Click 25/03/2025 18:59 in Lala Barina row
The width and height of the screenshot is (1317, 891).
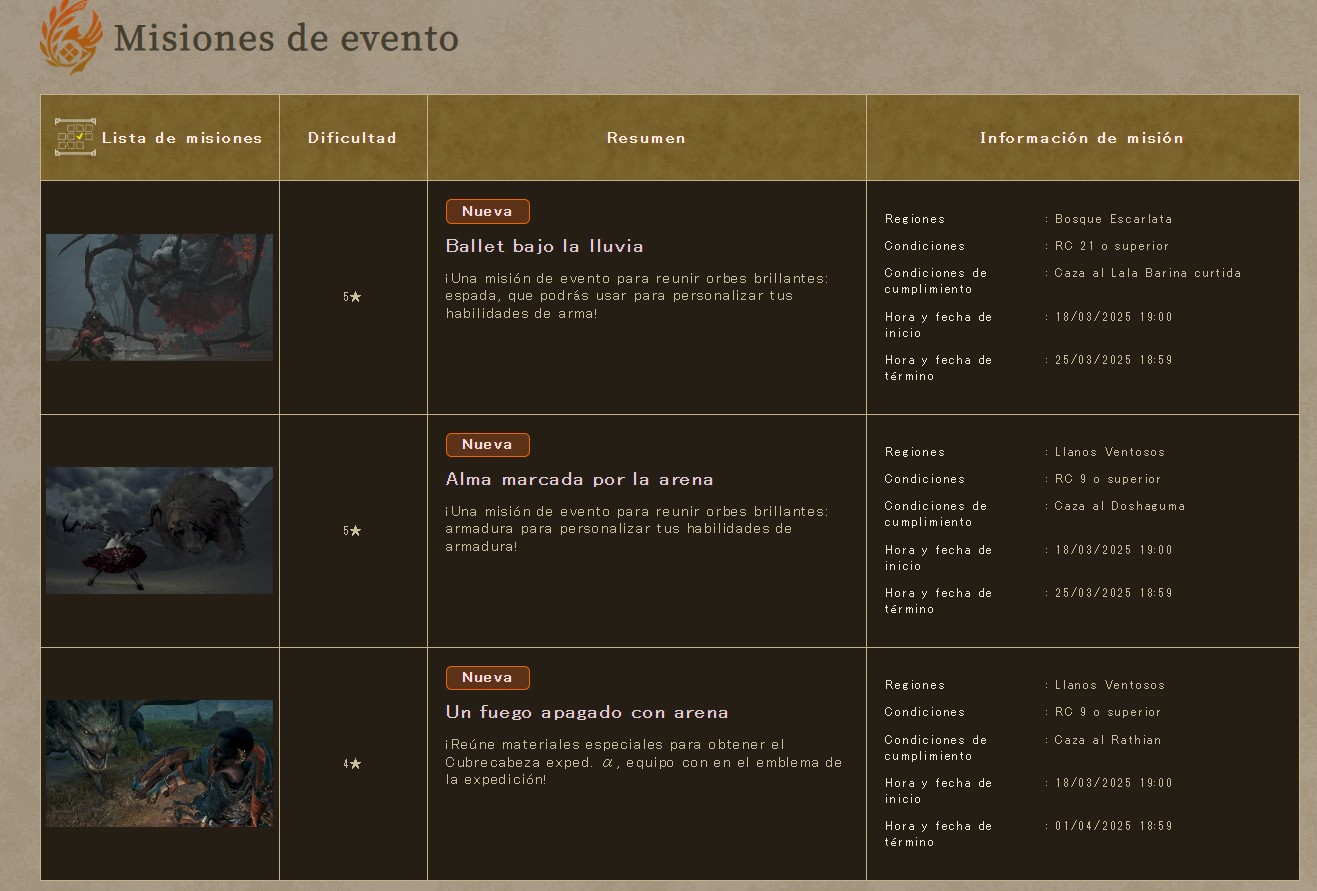click(x=1114, y=360)
